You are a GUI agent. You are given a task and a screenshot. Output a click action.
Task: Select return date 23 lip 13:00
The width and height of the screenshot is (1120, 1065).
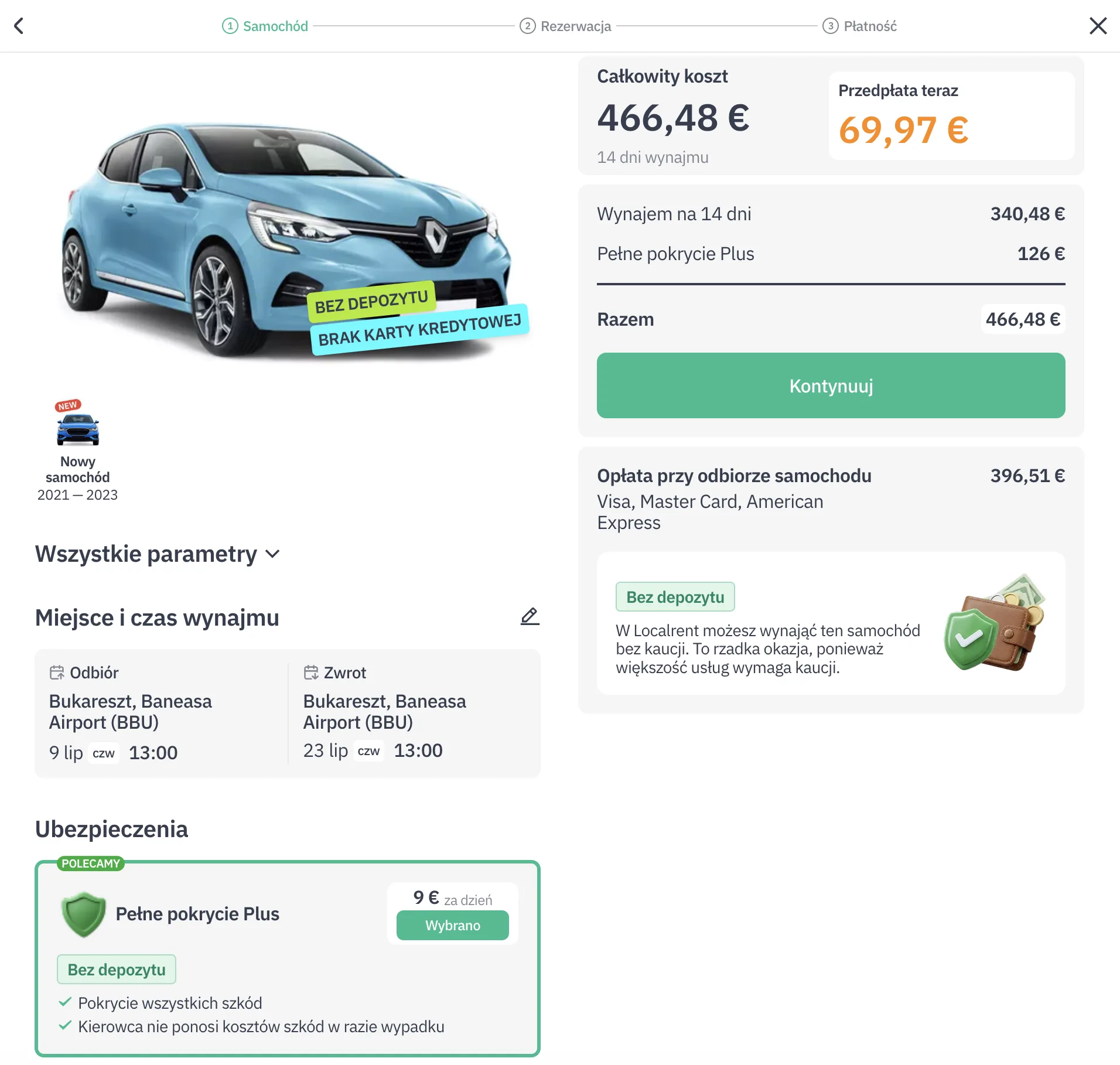(373, 750)
